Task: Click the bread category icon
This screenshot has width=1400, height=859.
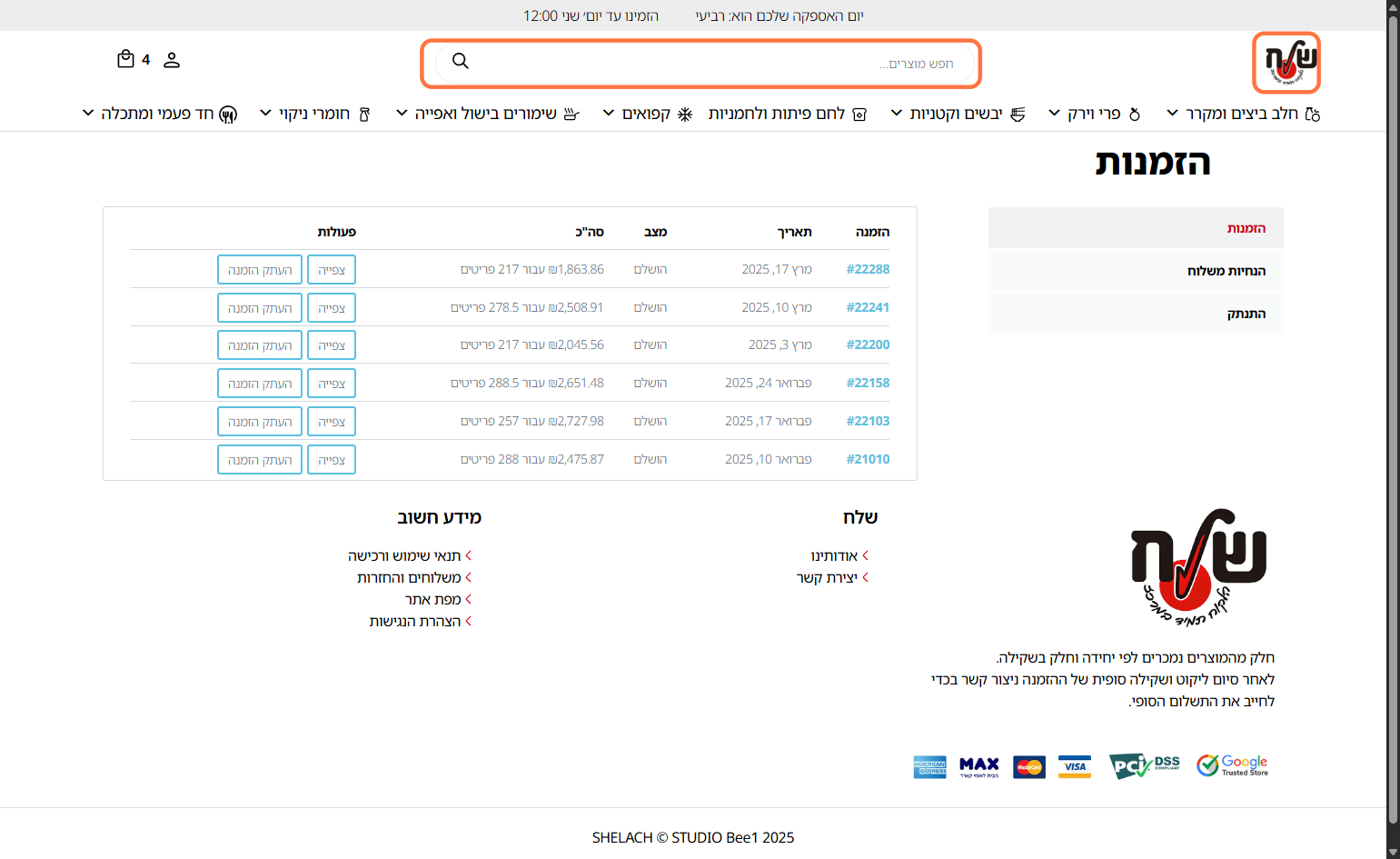Action: [x=859, y=114]
